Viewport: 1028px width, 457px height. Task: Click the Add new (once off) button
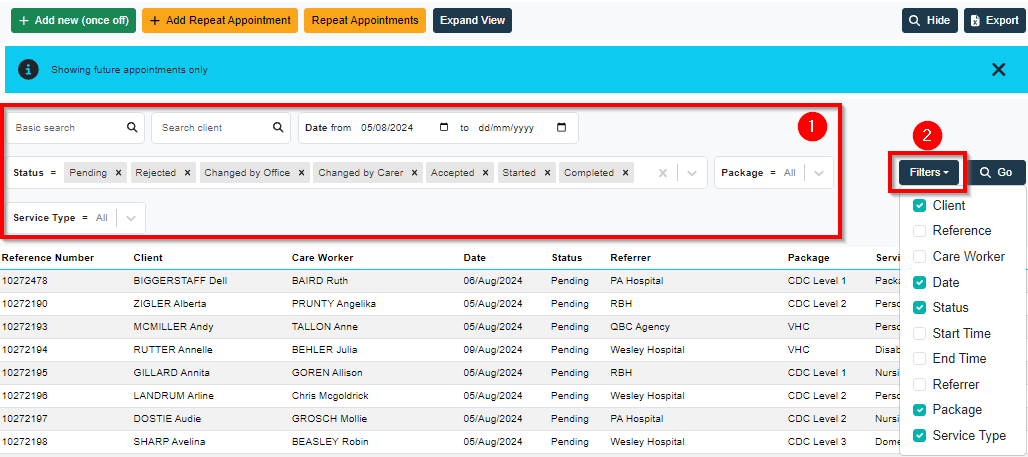[73, 20]
